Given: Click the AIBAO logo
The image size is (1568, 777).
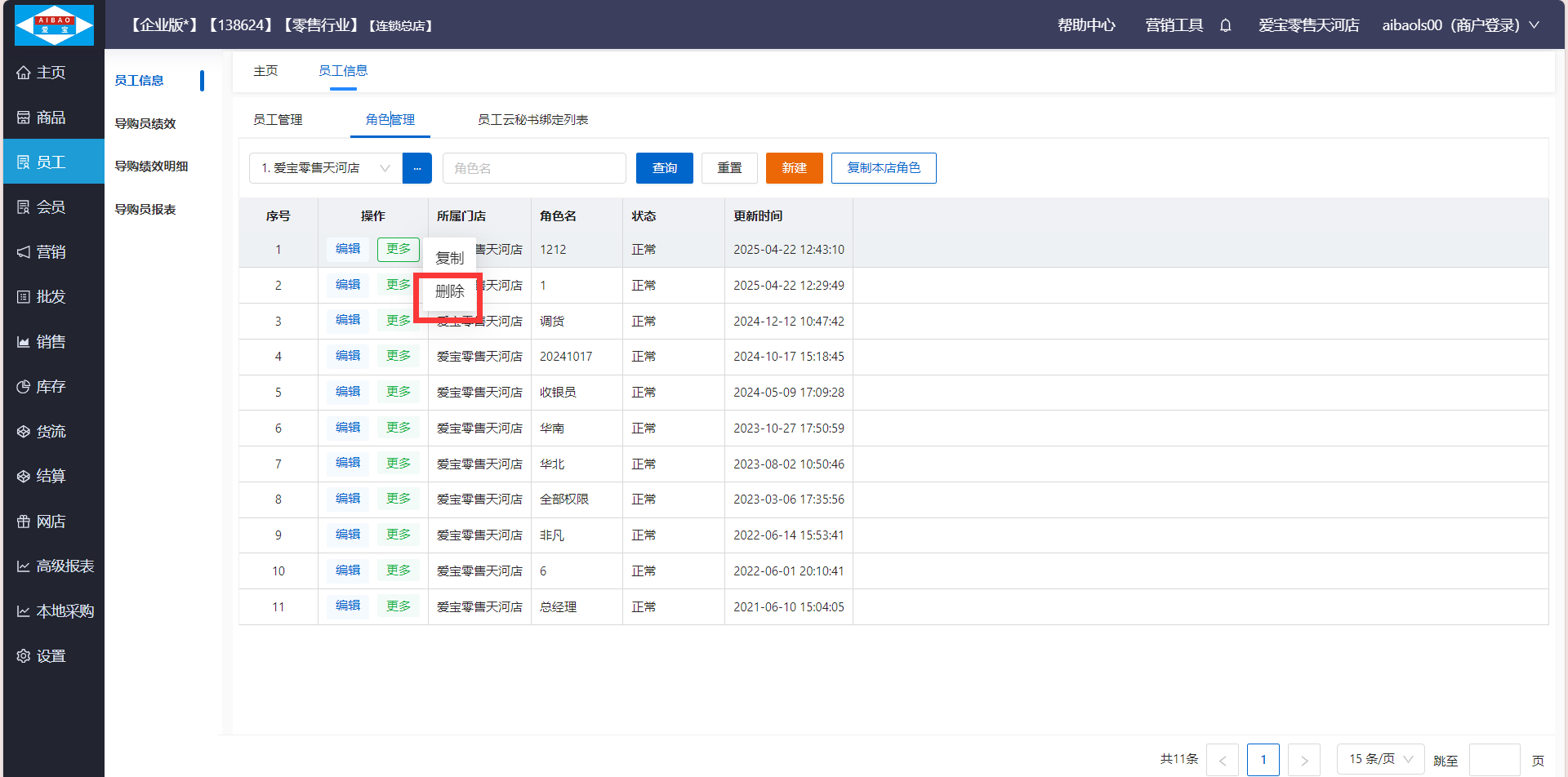Looking at the screenshot, I should point(54,24).
